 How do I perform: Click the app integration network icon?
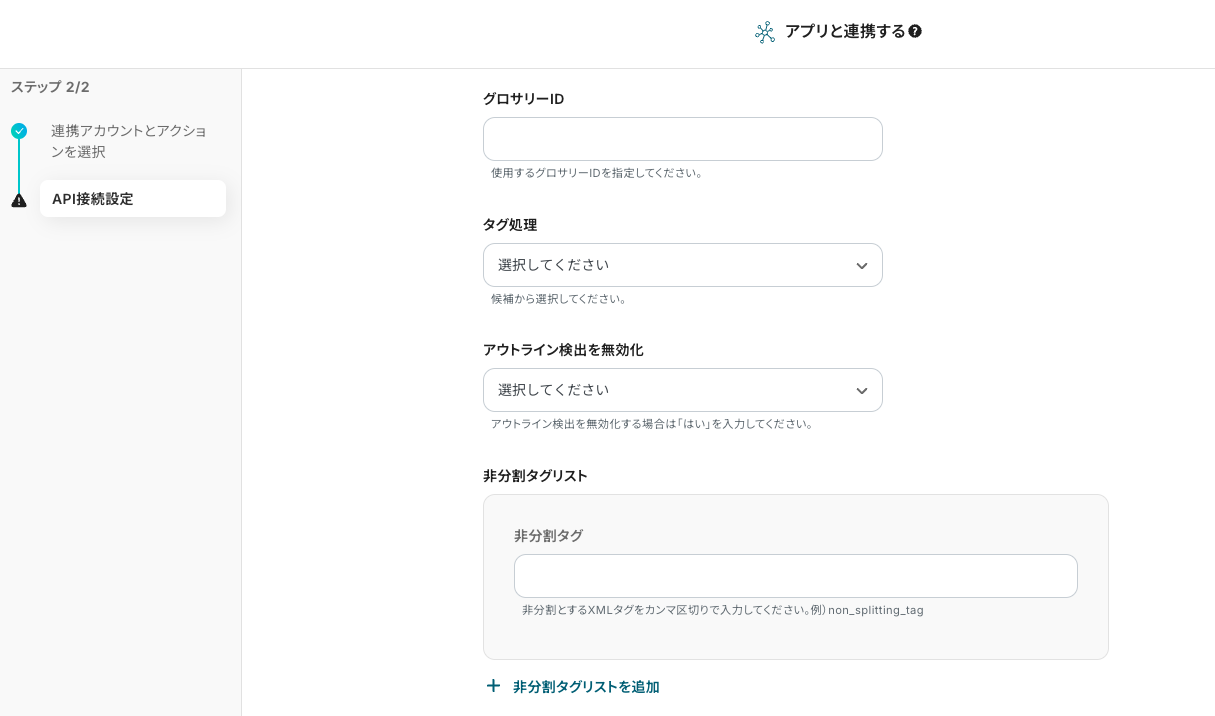(765, 32)
